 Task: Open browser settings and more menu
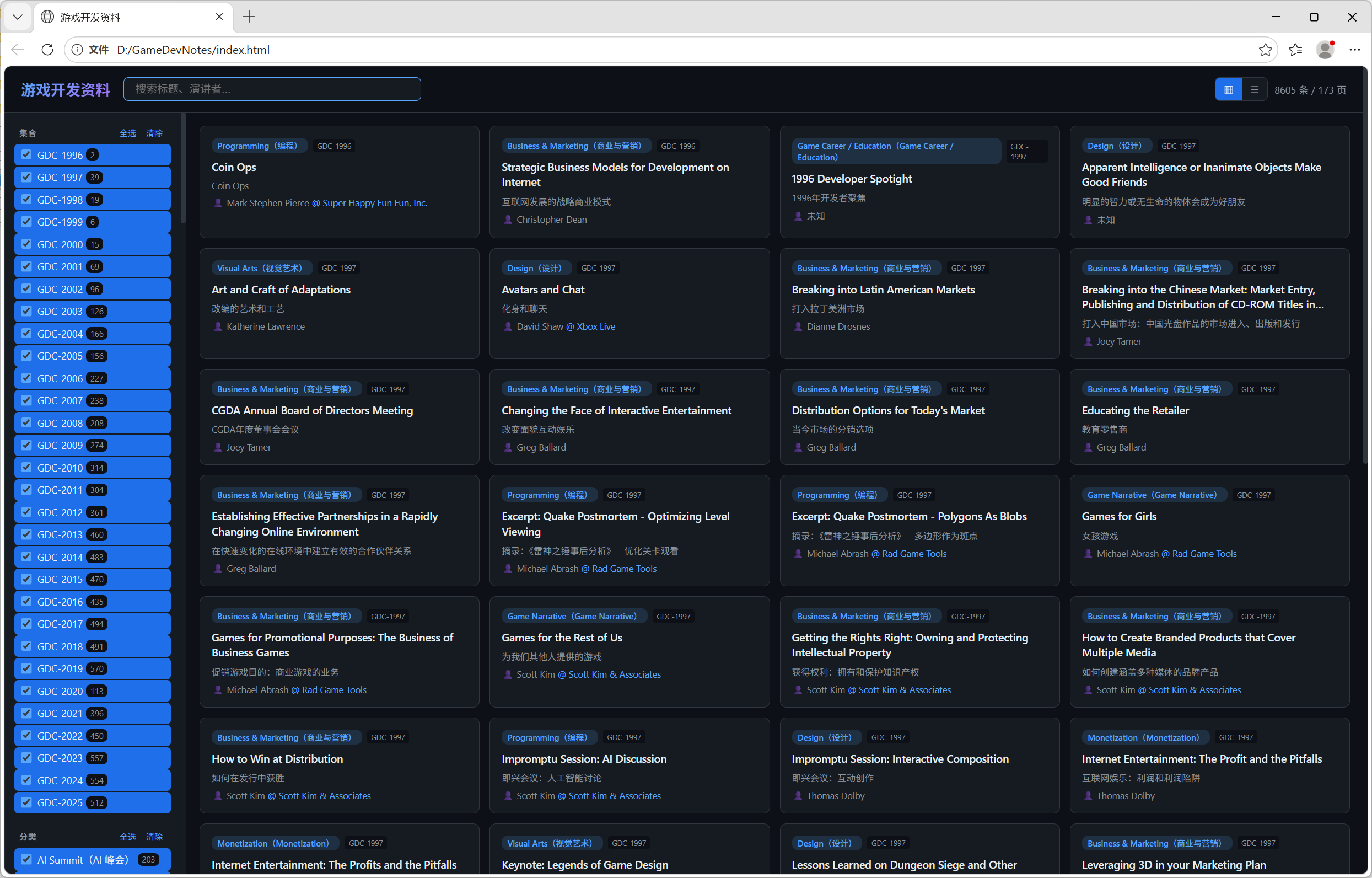(x=1354, y=50)
